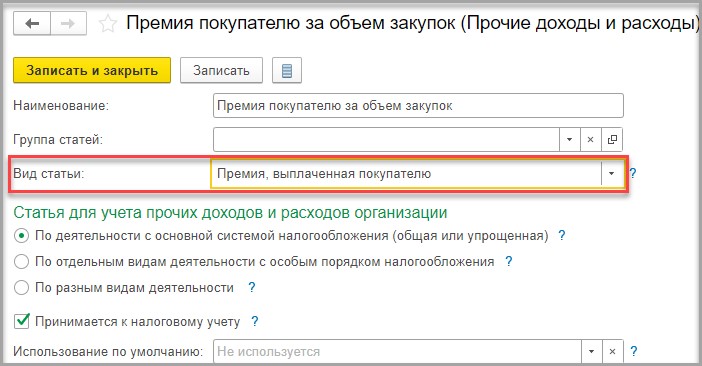Click into the Наименование text field
This screenshot has width=702, height=366.
pos(418,106)
